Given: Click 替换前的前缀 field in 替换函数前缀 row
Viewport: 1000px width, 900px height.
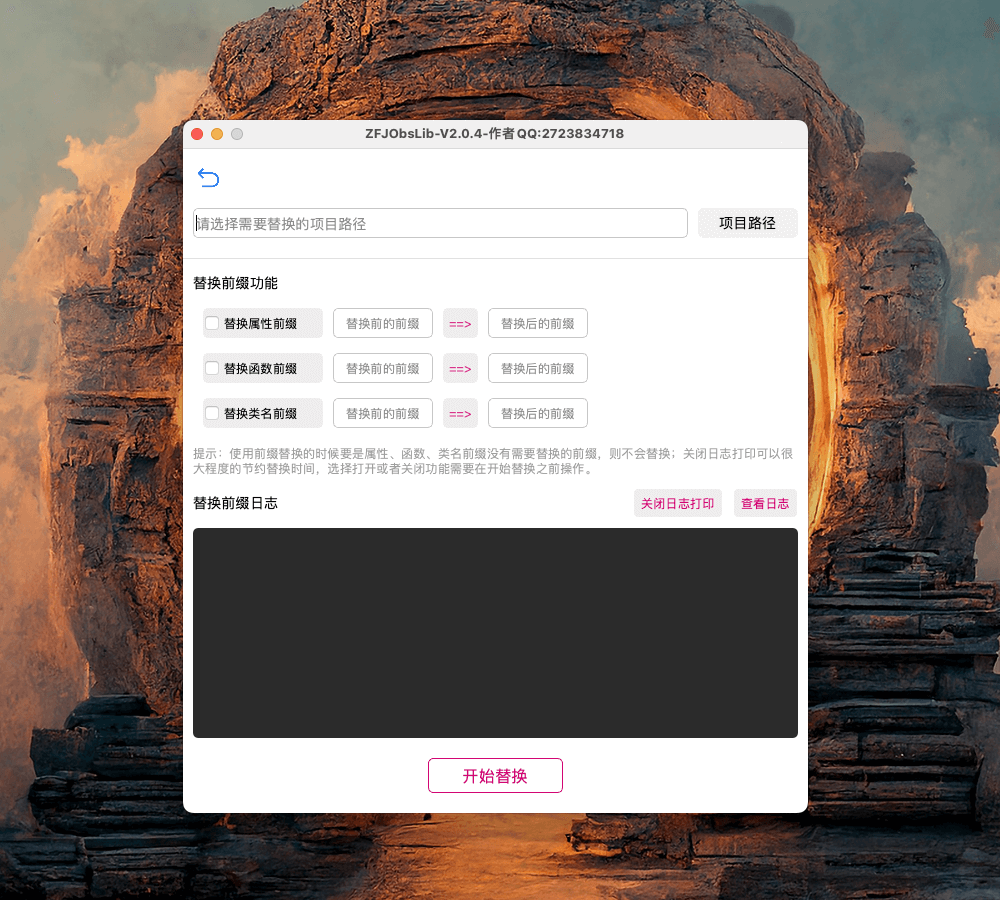Looking at the screenshot, I should [x=383, y=368].
